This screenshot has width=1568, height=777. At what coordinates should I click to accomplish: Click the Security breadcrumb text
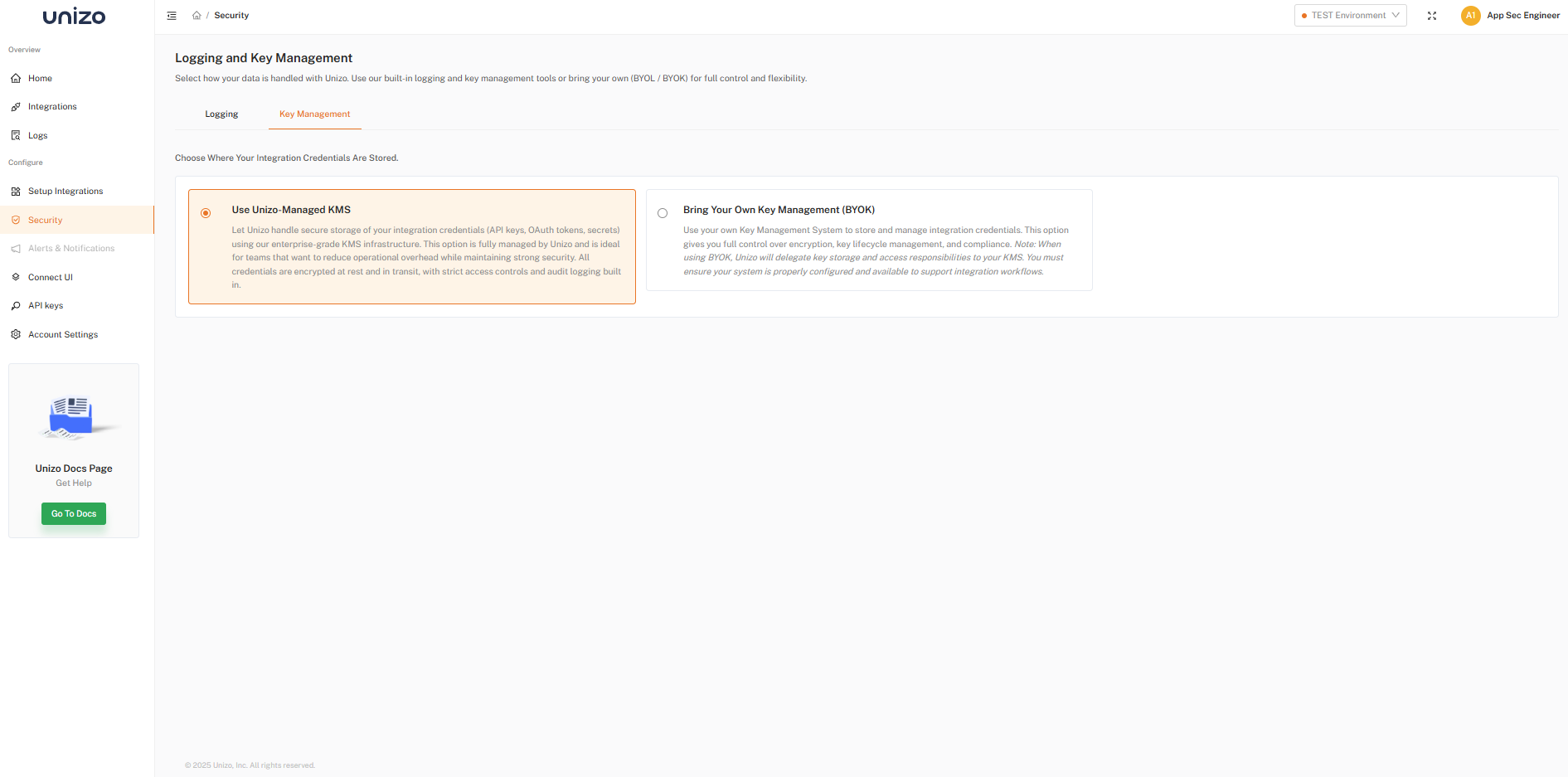tap(231, 16)
